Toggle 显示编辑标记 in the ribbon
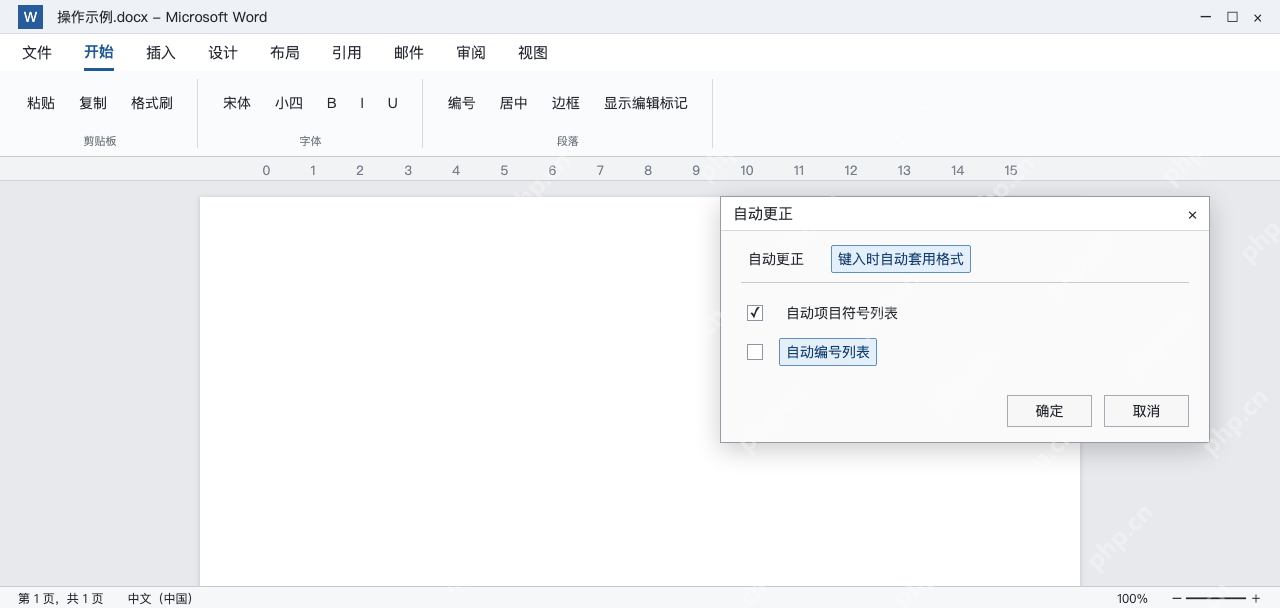This screenshot has width=1280, height=608. coord(646,103)
